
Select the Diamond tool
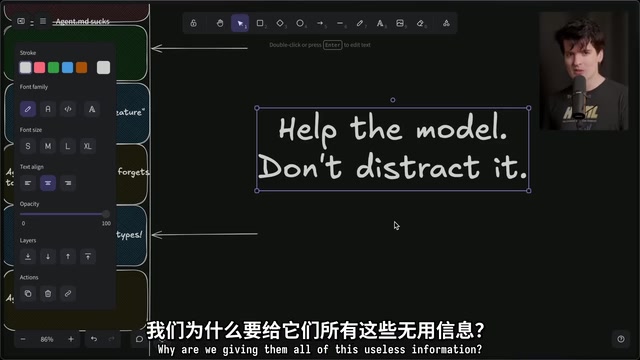[280, 23]
